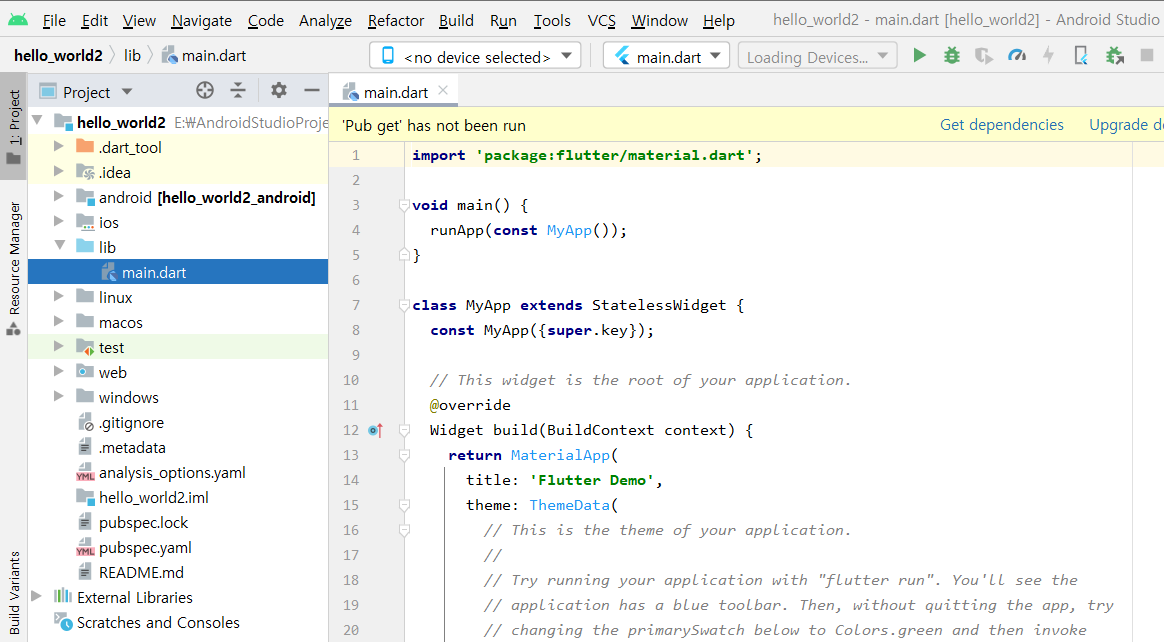Viewport: 1164px width, 642px height.
Task: Locate current file with target icon
Action: click(205, 91)
